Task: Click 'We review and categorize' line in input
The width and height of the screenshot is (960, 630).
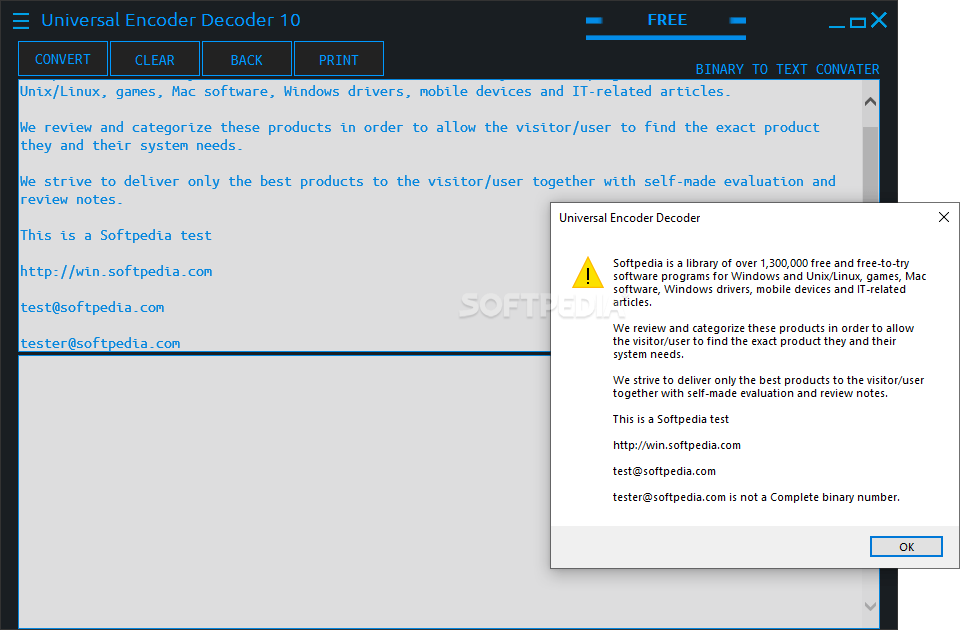Action: click(x=419, y=127)
